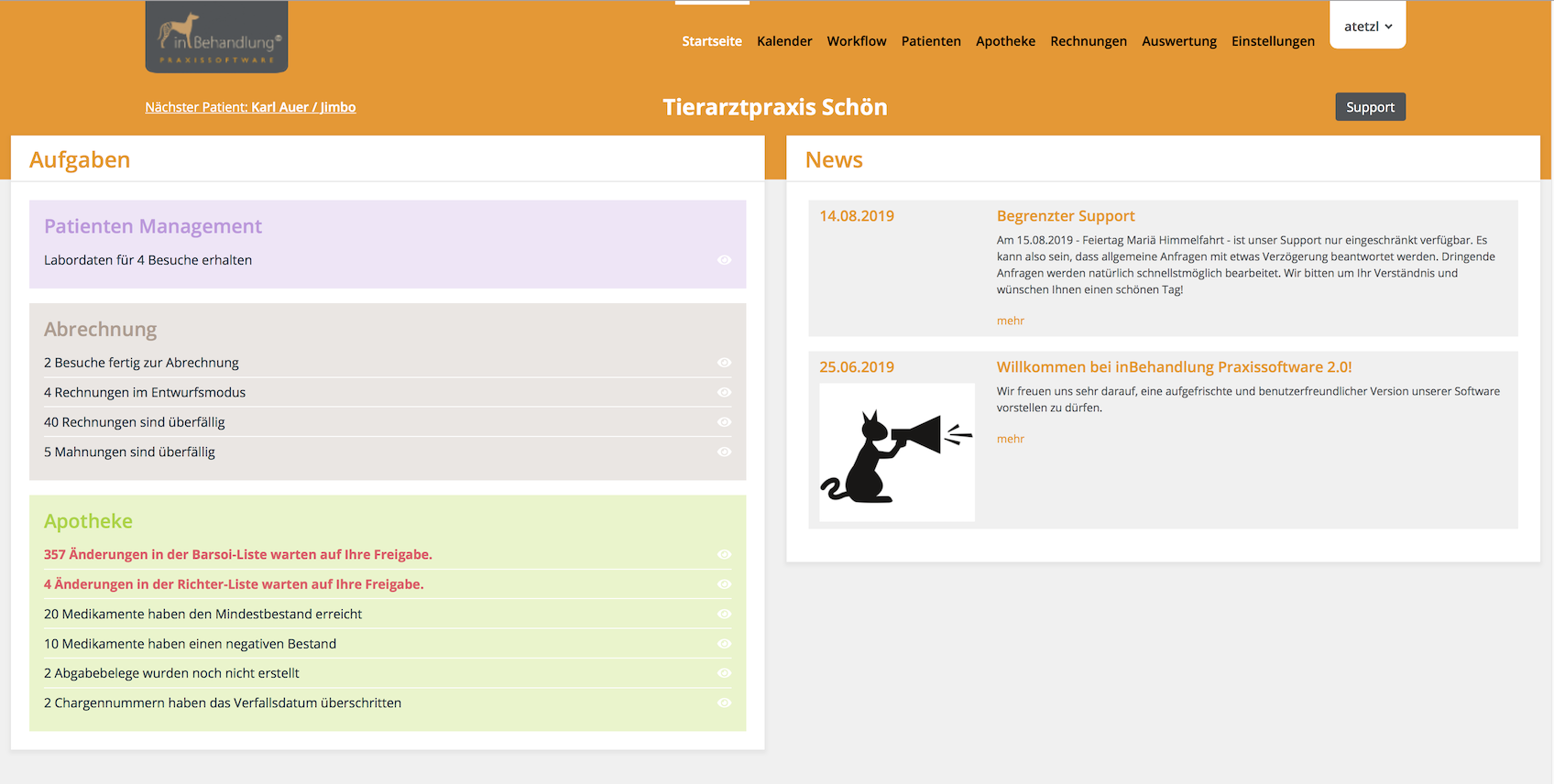
Task: Click the news date 14.08.2019
Action: point(857,216)
